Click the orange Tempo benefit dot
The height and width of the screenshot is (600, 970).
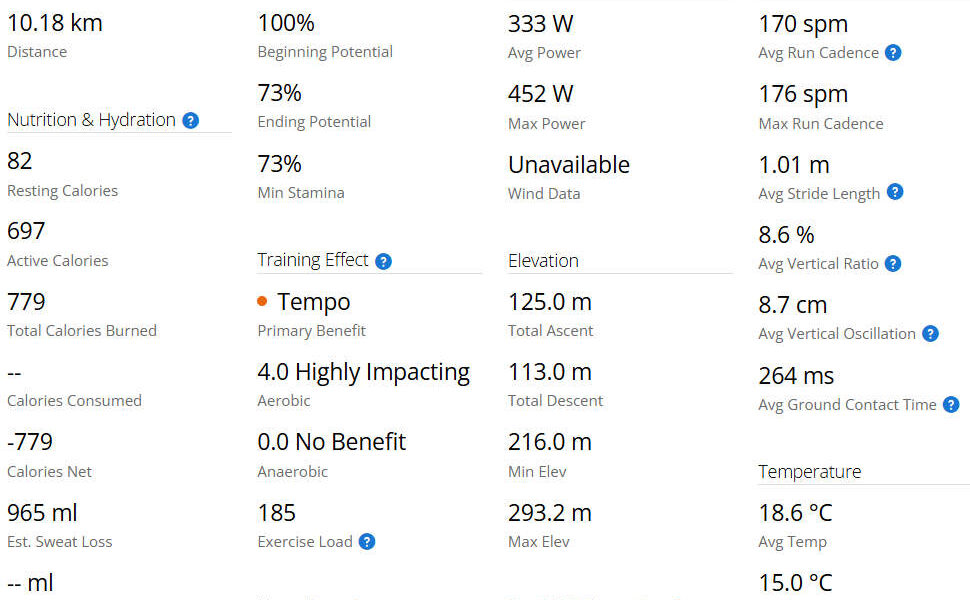coord(262,301)
